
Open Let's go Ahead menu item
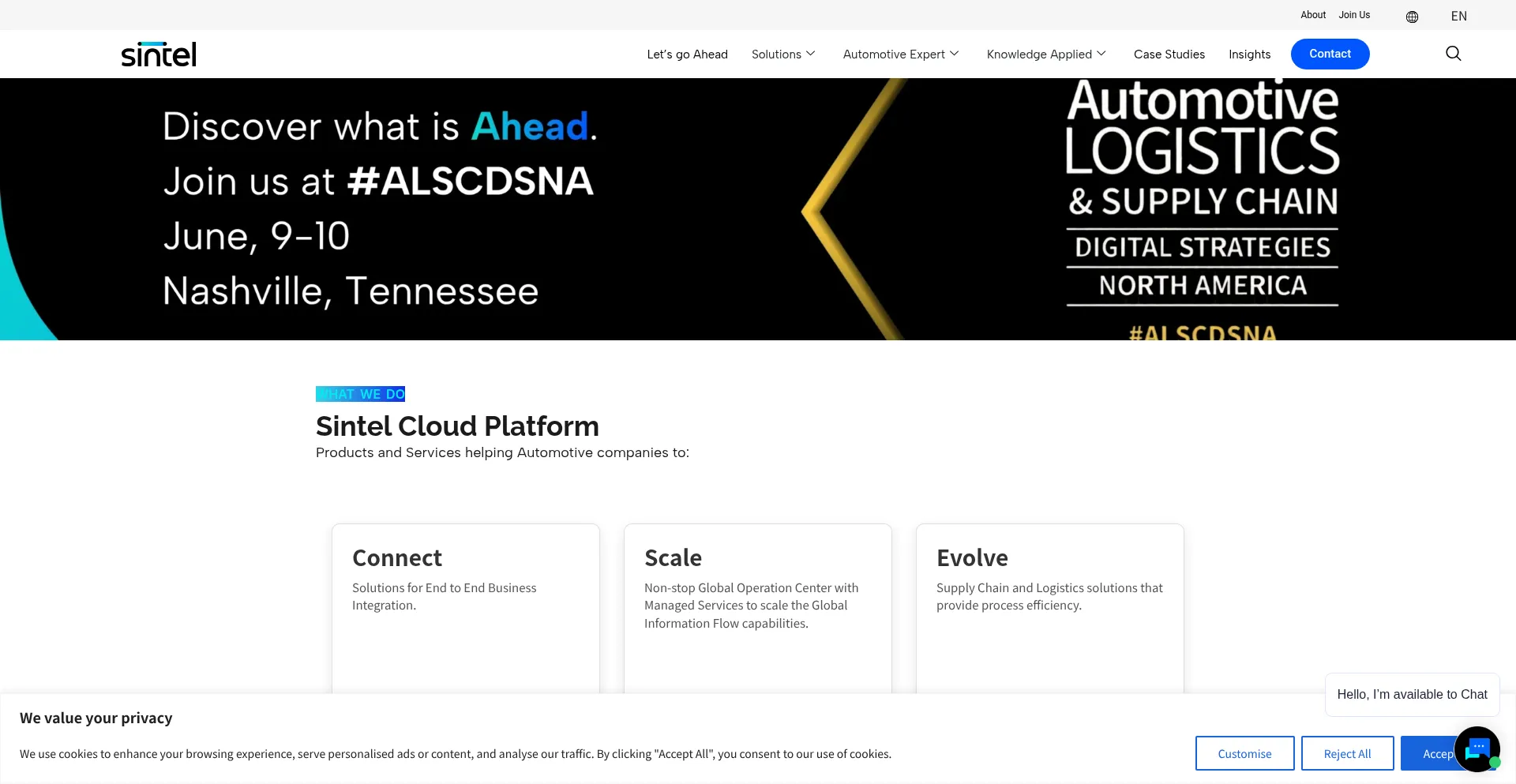pos(687,54)
